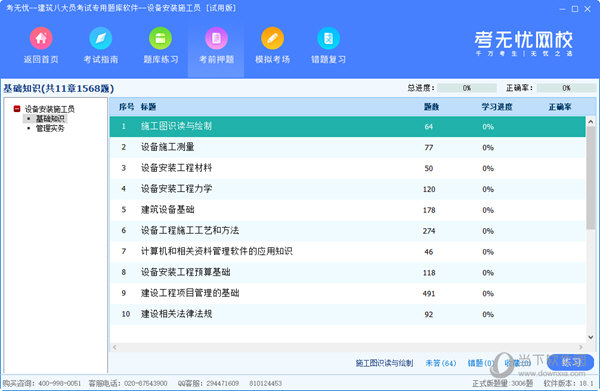This screenshot has width=600, height=391.
Task: Click the 施工图识读与绘制 link at bottom
Action: (384, 363)
